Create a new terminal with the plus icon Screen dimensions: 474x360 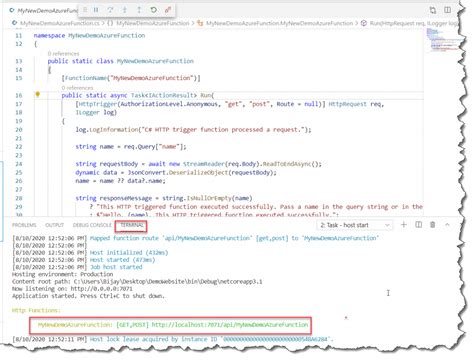(404, 225)
